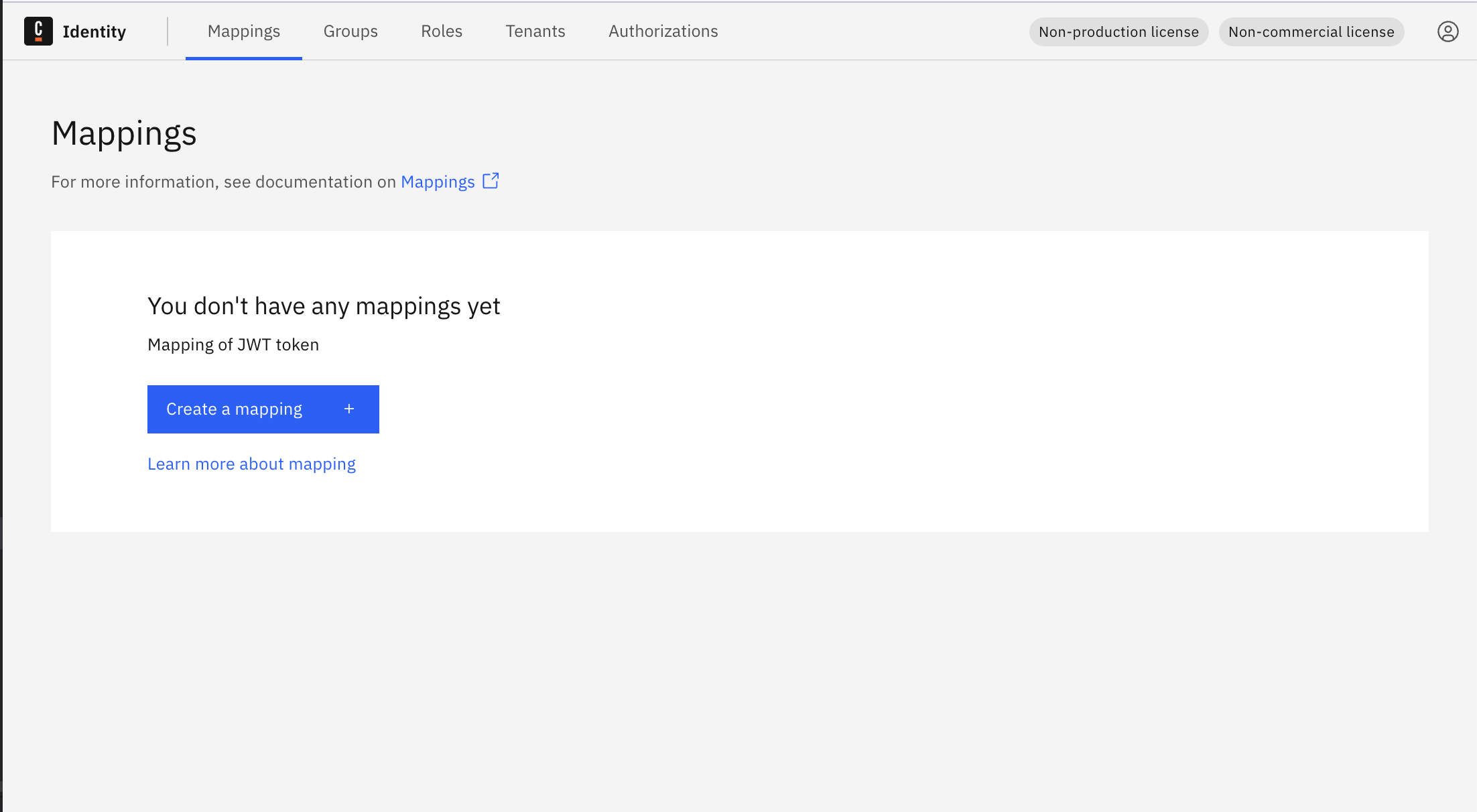
Task: Click the C logo in the header
Action: pos(38,31)
